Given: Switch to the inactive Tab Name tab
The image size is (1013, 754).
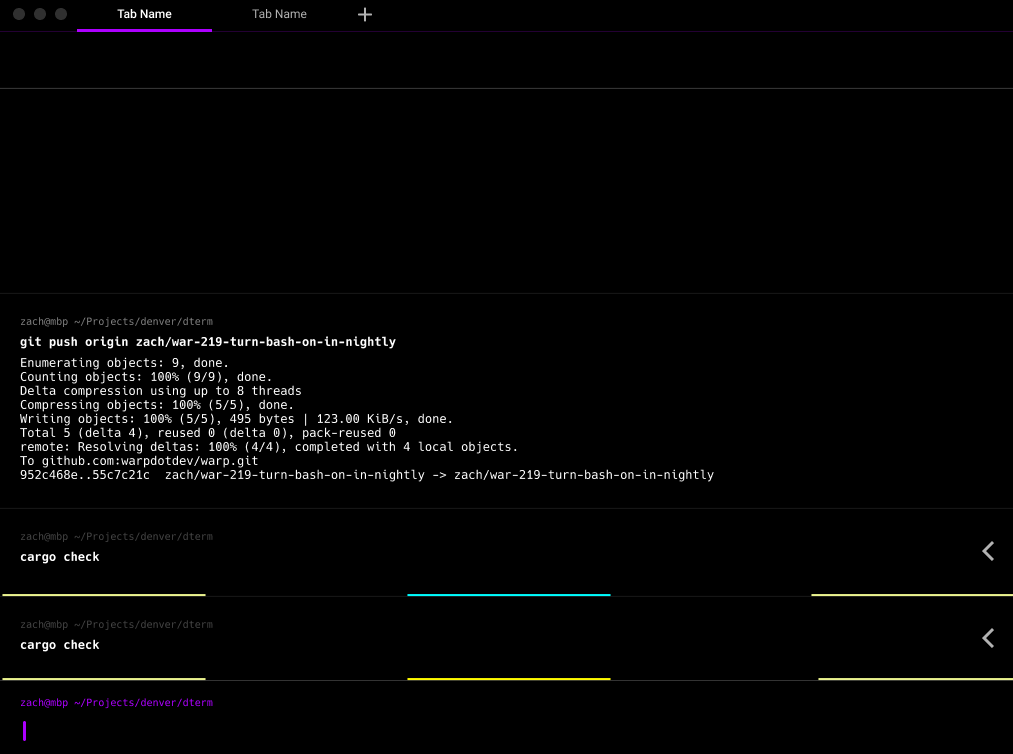Looking at the screenshot, I should (x=279, y=14).
